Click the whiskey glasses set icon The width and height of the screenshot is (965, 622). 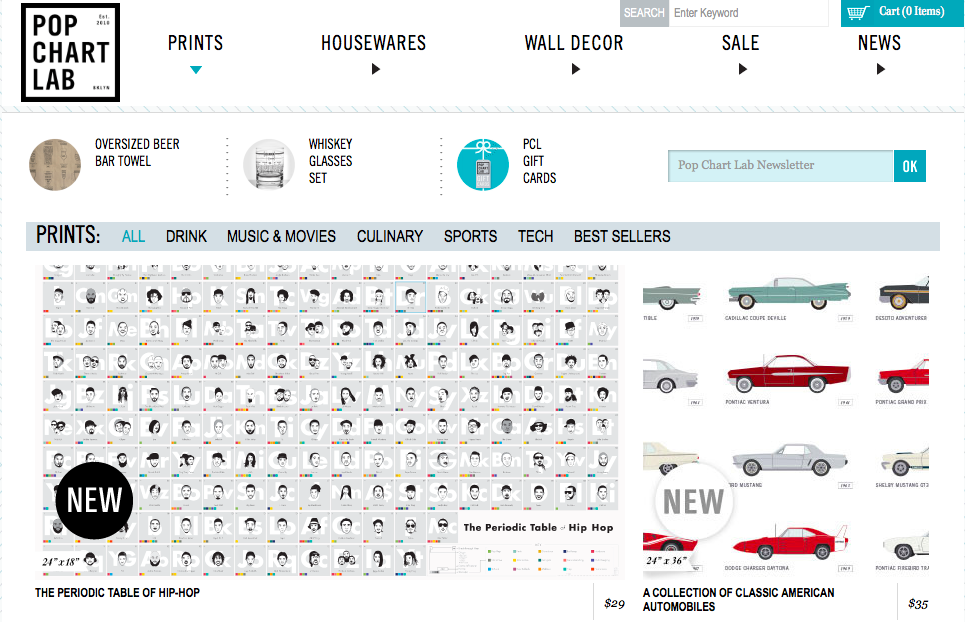click(269, 164)
